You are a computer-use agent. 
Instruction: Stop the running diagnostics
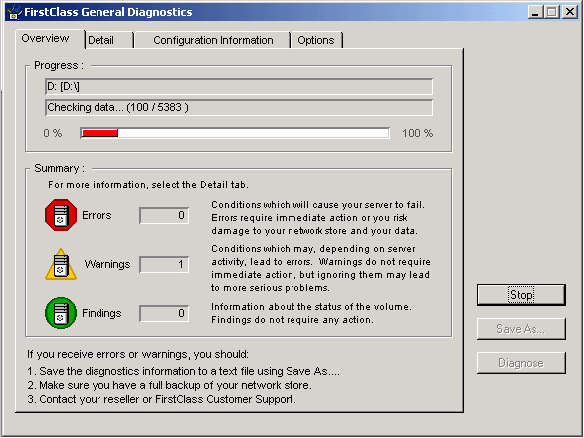pos(521,295)
